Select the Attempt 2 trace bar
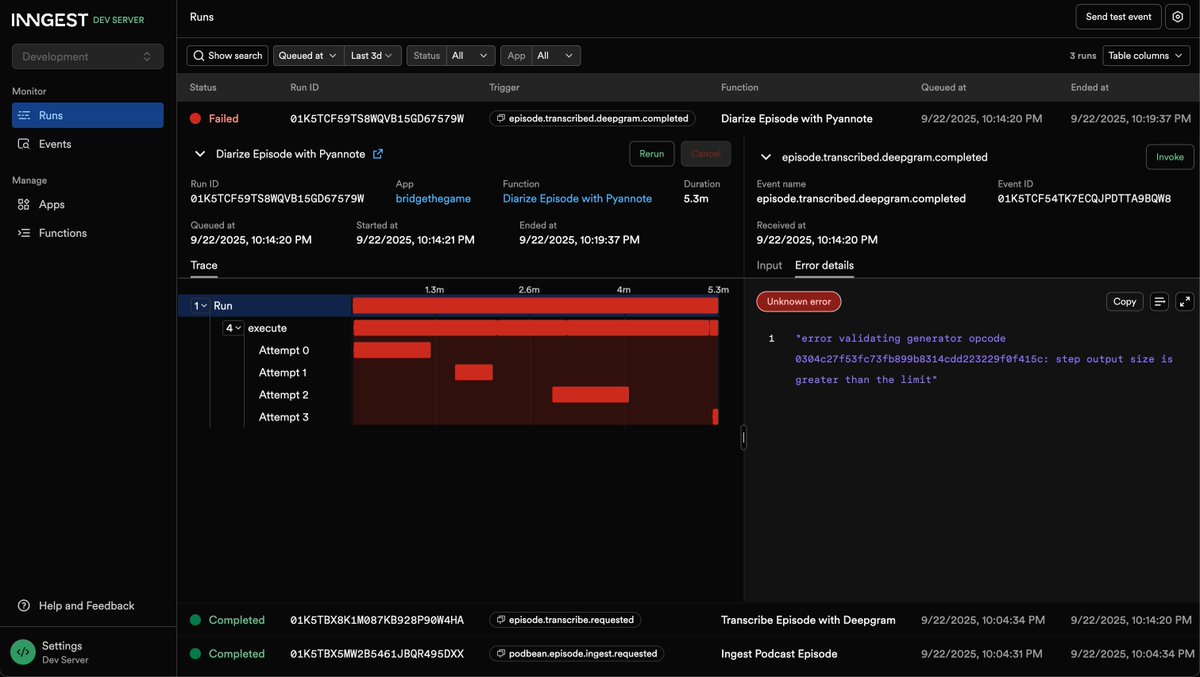Image resolution: width=1200 pixels, height=677 pixels. 590,395
